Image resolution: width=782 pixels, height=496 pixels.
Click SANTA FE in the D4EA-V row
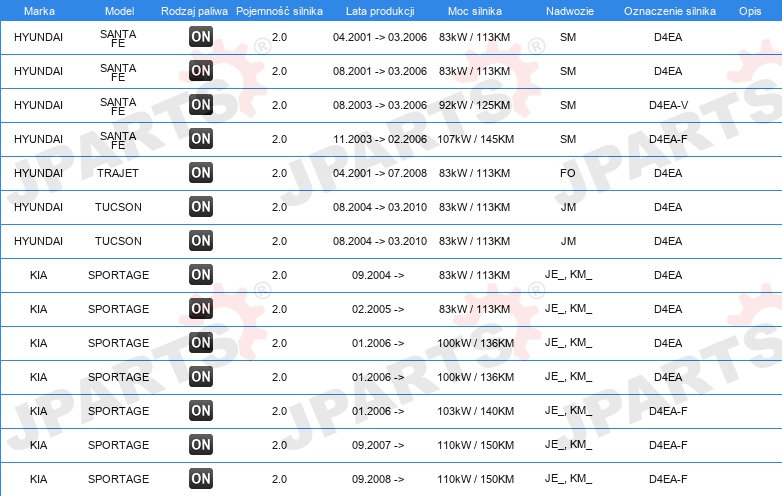point(118,106)
